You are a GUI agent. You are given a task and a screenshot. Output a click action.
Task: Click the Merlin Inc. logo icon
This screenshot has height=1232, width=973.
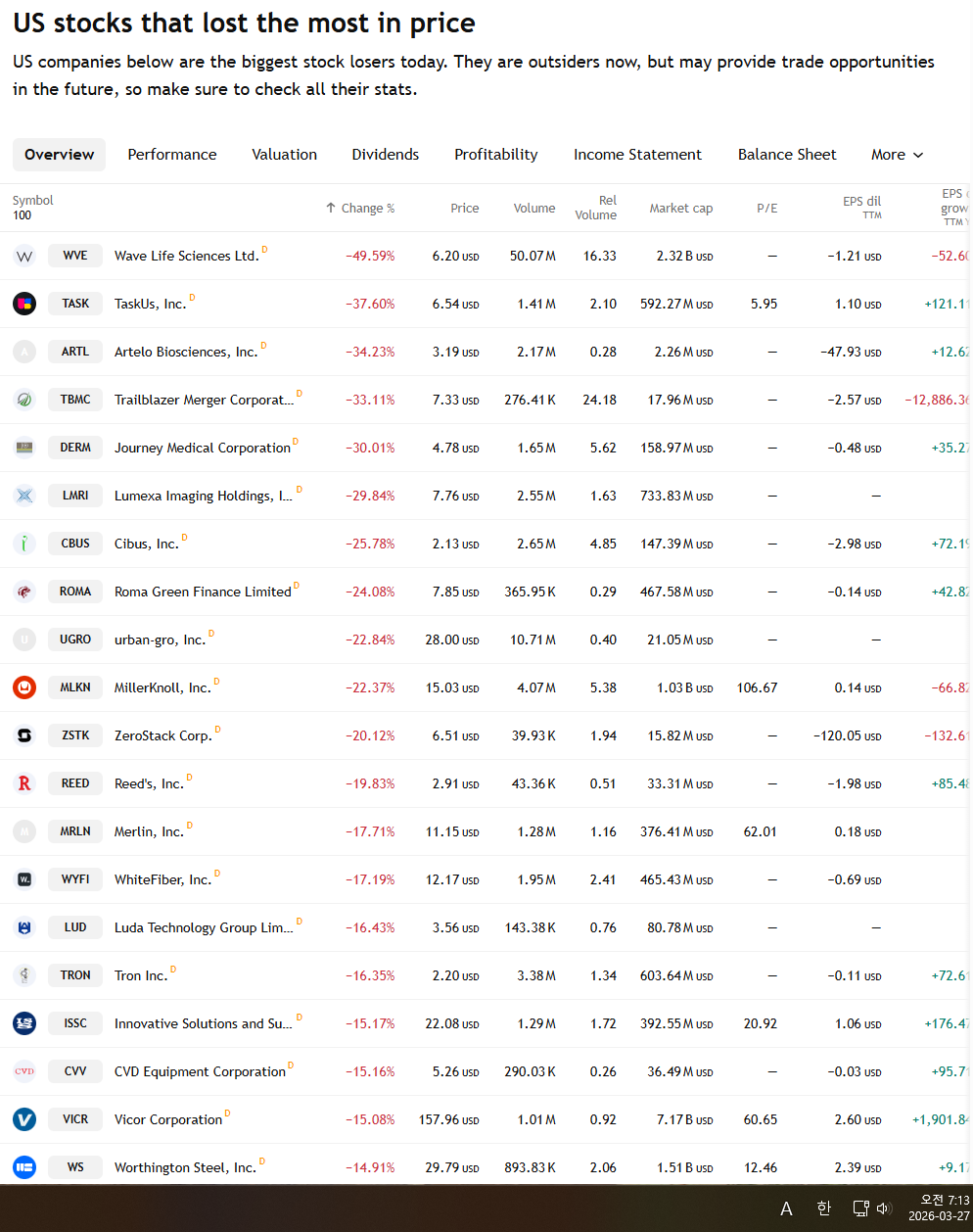(24, 831)
